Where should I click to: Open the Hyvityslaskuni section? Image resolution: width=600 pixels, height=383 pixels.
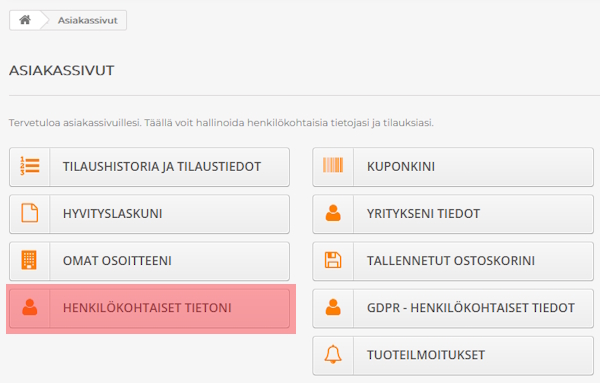click(149, 214)
